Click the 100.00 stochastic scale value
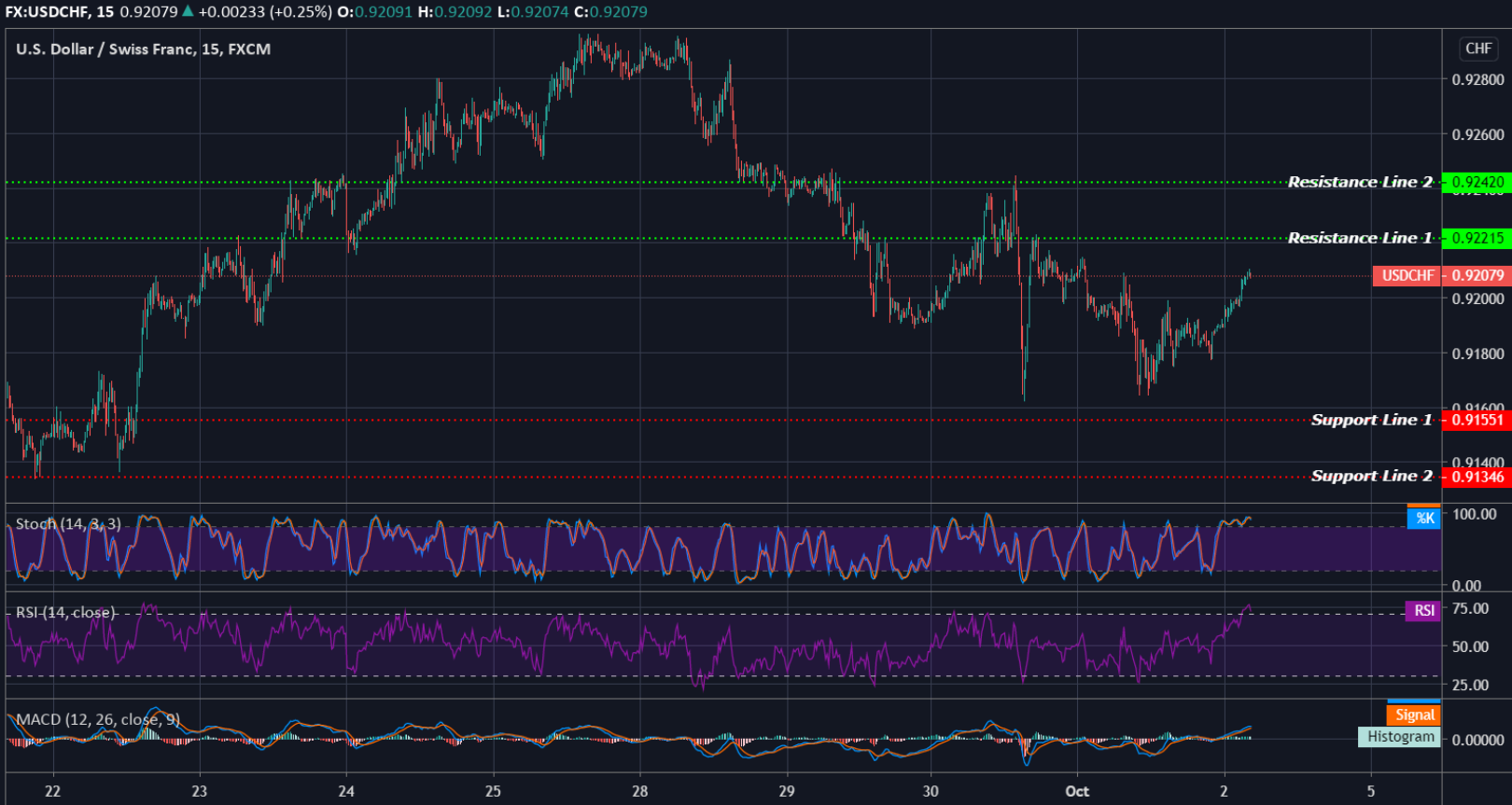1512x805 pixels. pyautogui.click(x=1475, y=514)
